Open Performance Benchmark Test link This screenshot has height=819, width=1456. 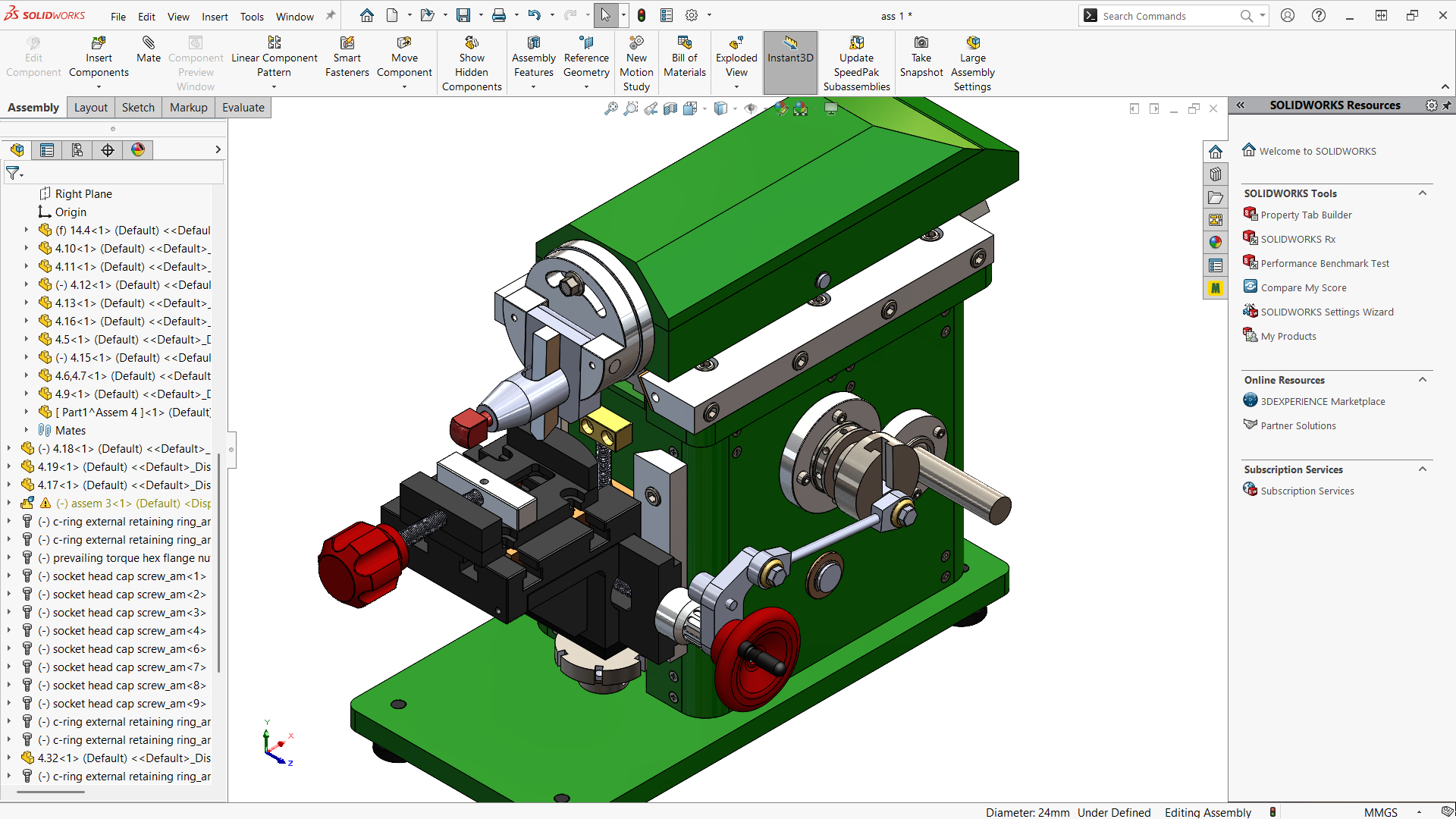point(1325,263)
